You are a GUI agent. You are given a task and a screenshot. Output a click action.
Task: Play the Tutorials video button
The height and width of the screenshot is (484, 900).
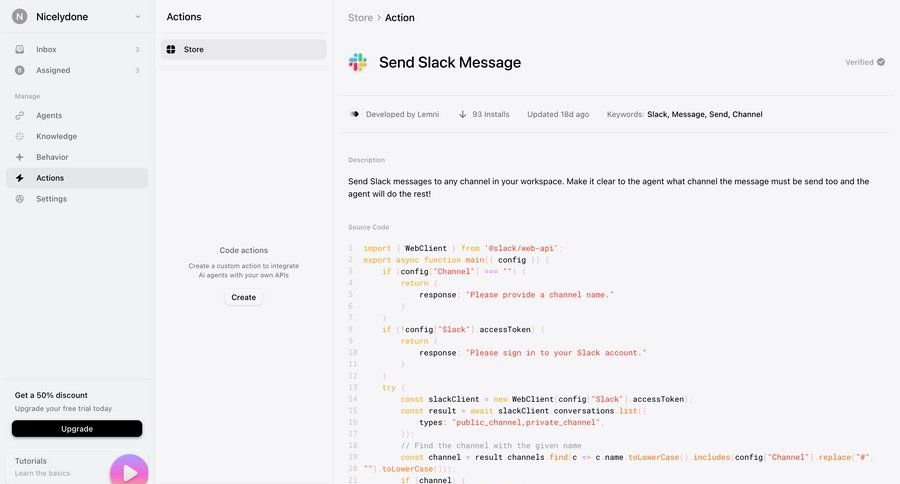pyautogui.click(x=129, y=471)
